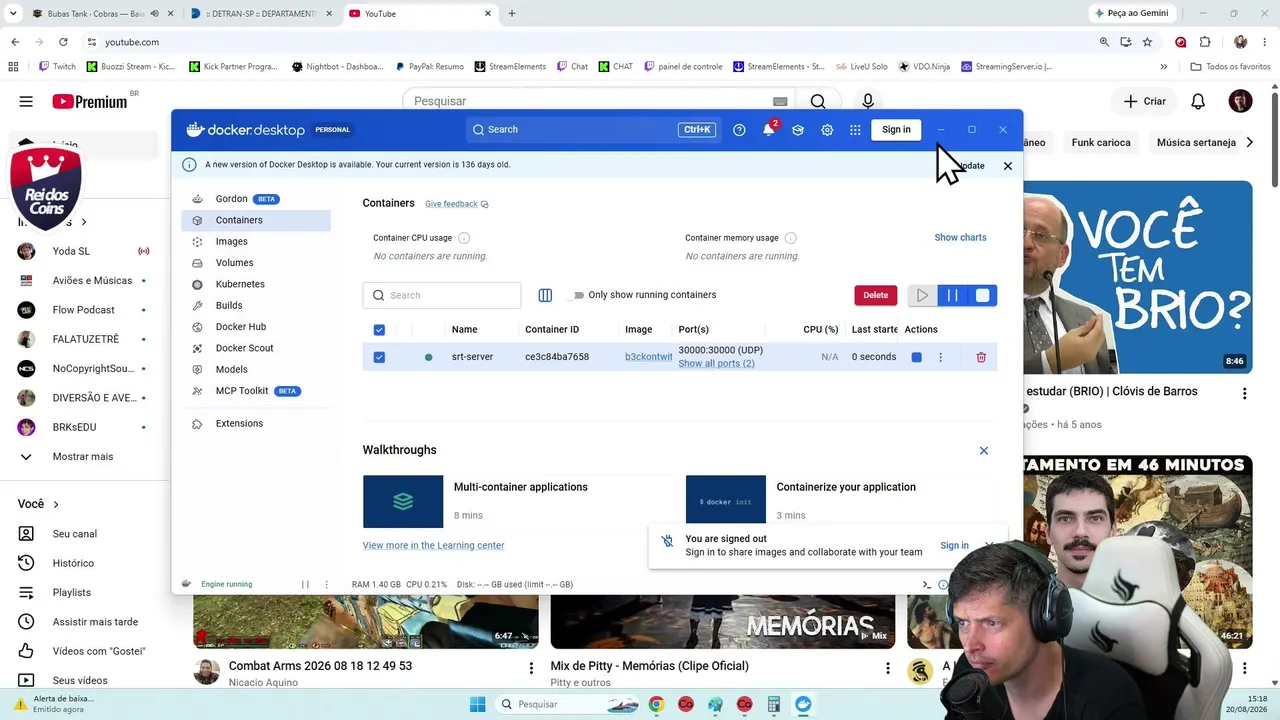Viewport: 1280px width, 720px height.
Task: Open Extensions in Docker sidebar
Action: tap(256, 424)
